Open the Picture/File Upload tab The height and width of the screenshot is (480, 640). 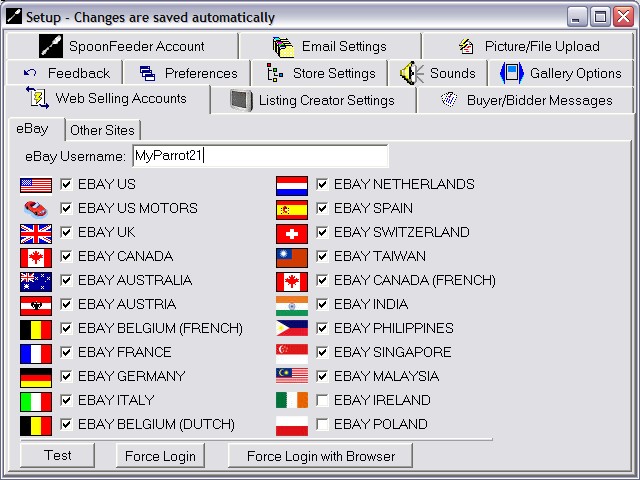pyautogui.click(x=528, y=46)
